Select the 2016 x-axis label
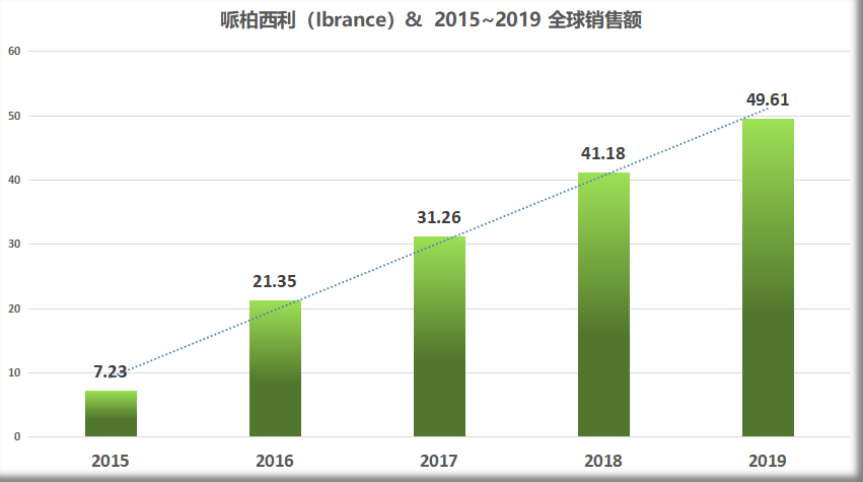Image resolution: width=863 pixels, height=482 pixels. coord(275,461)
